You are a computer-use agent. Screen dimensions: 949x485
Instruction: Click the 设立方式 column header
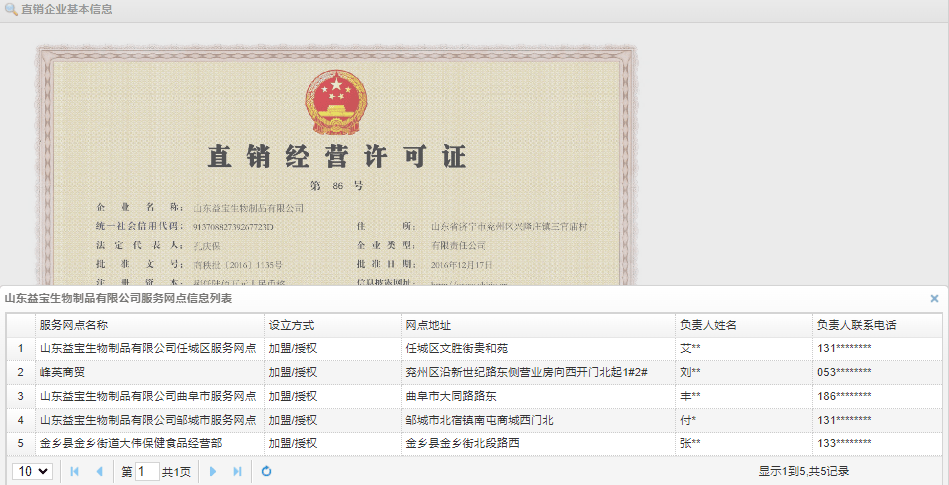pos(292,325)
